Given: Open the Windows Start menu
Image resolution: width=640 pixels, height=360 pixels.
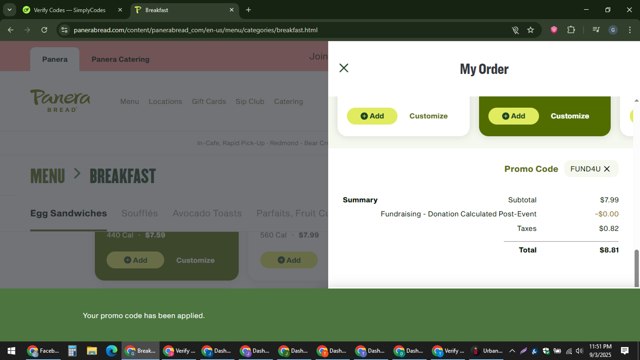Looking at the screenshot, I should click(11, 351).
